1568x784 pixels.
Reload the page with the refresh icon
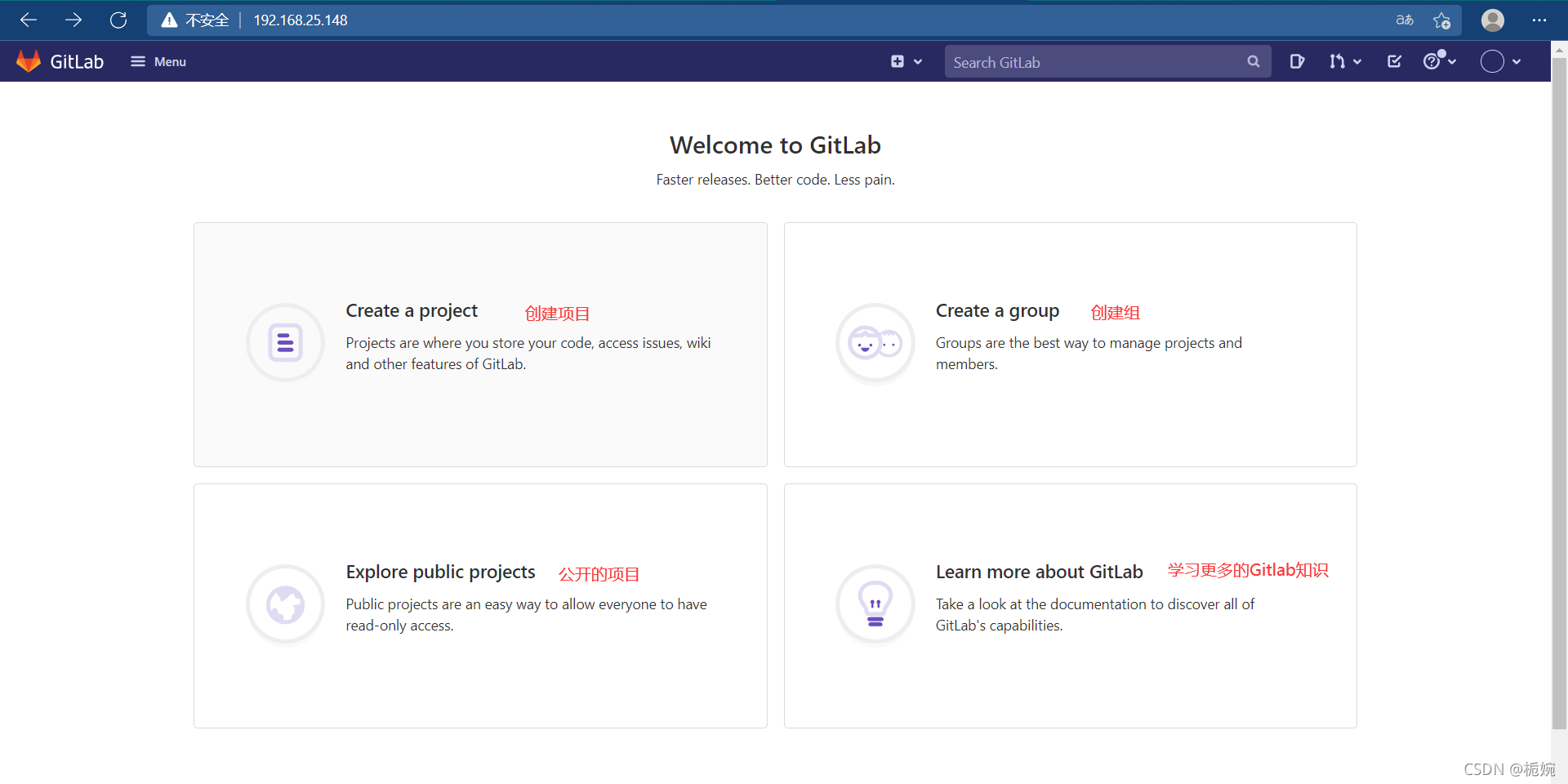coord(118,20)
